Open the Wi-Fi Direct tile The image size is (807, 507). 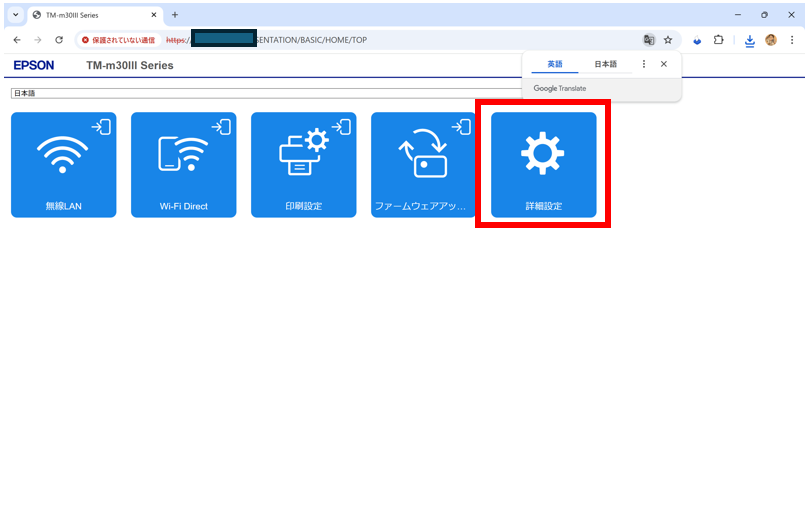pyautogui.click(x=184, y=165)
